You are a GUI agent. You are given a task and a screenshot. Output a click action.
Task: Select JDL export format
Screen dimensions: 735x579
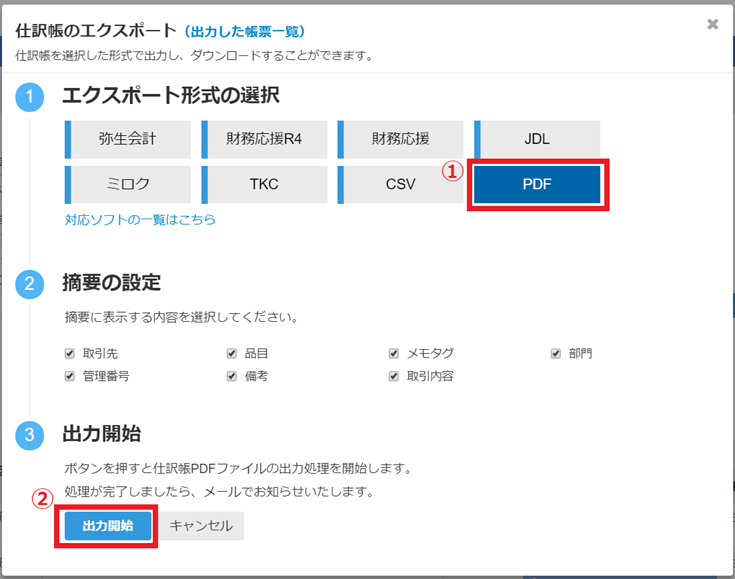(537, 139)
